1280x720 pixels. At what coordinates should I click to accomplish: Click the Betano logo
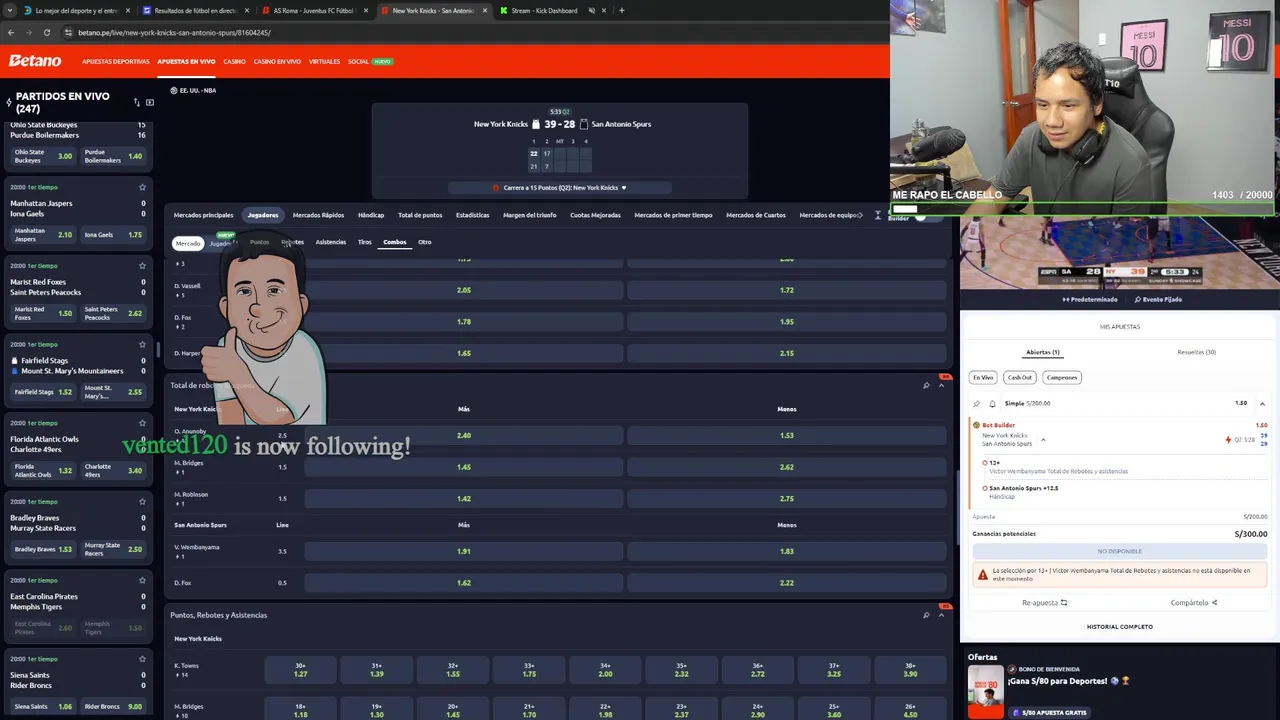[x=35, y=61]
